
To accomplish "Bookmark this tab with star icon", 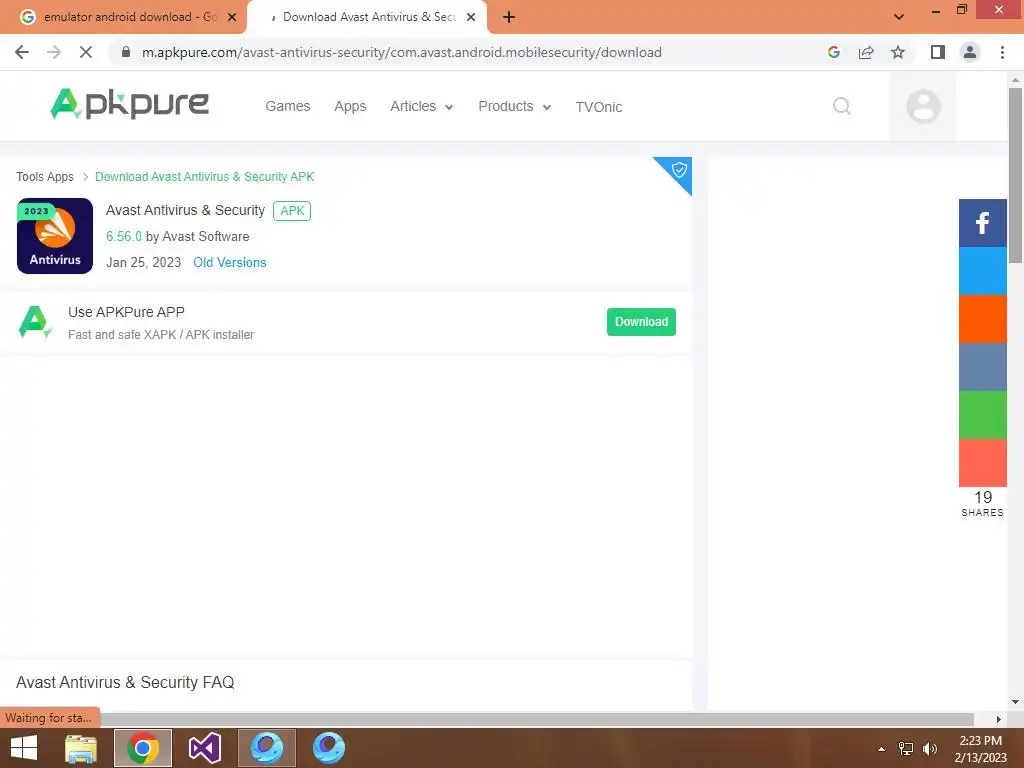I will click(898, 52).
